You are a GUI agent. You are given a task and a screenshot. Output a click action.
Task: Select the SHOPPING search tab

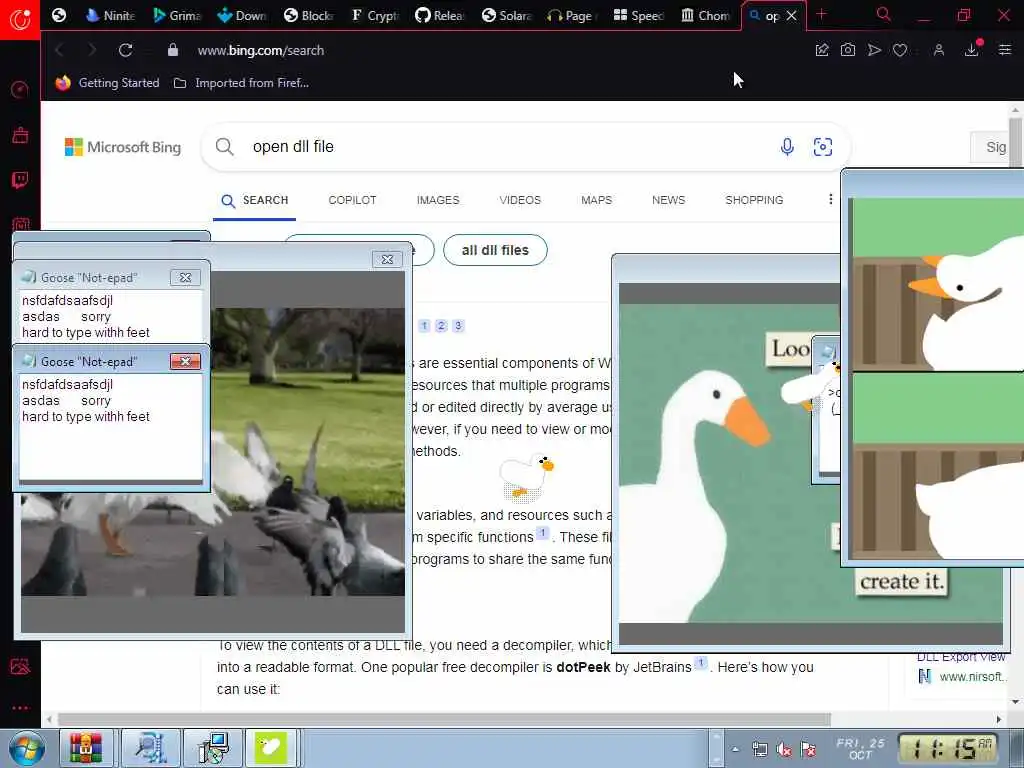coord(754,200)
